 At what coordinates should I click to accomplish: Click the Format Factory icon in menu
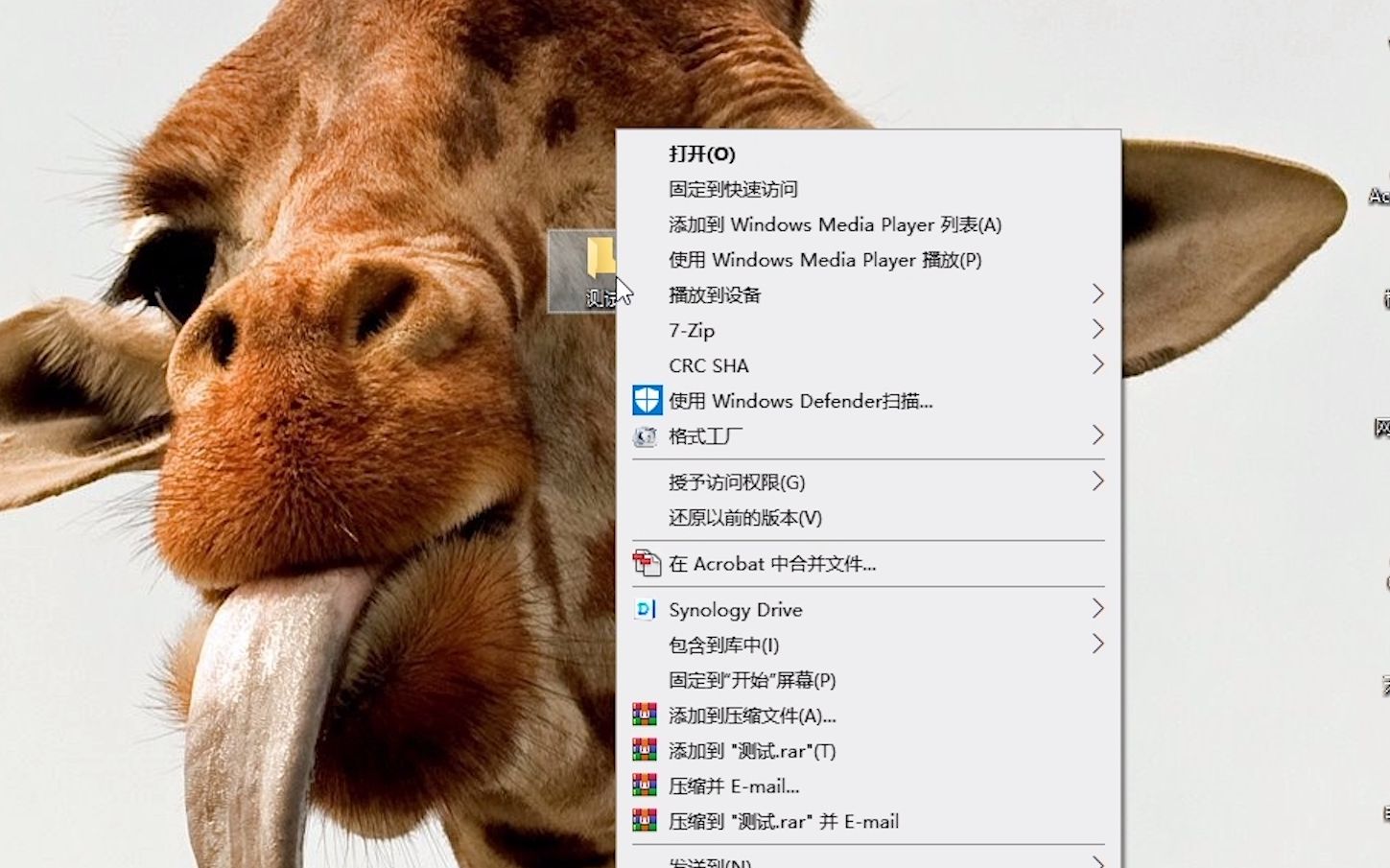pyautogui.click(x=646, y=436)
